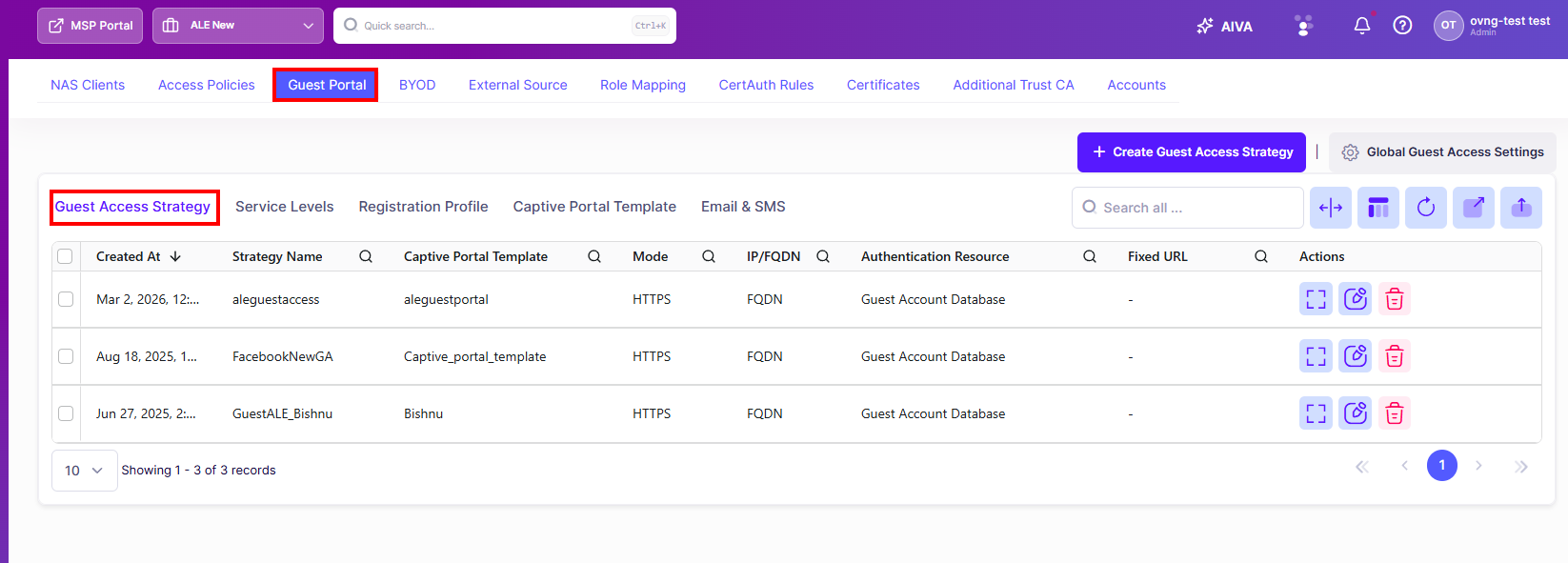Open the Role Mapping tab

click(643, 85)
